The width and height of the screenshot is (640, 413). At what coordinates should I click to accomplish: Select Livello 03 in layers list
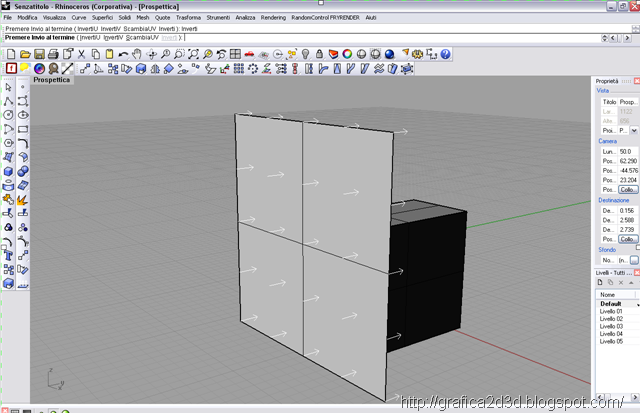(611, 326)
